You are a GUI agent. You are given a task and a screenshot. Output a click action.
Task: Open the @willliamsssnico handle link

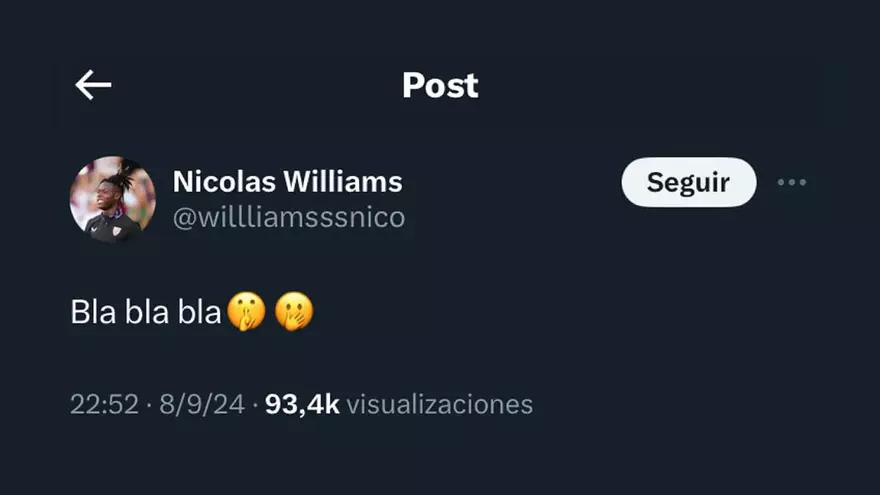tap(288, 218)
